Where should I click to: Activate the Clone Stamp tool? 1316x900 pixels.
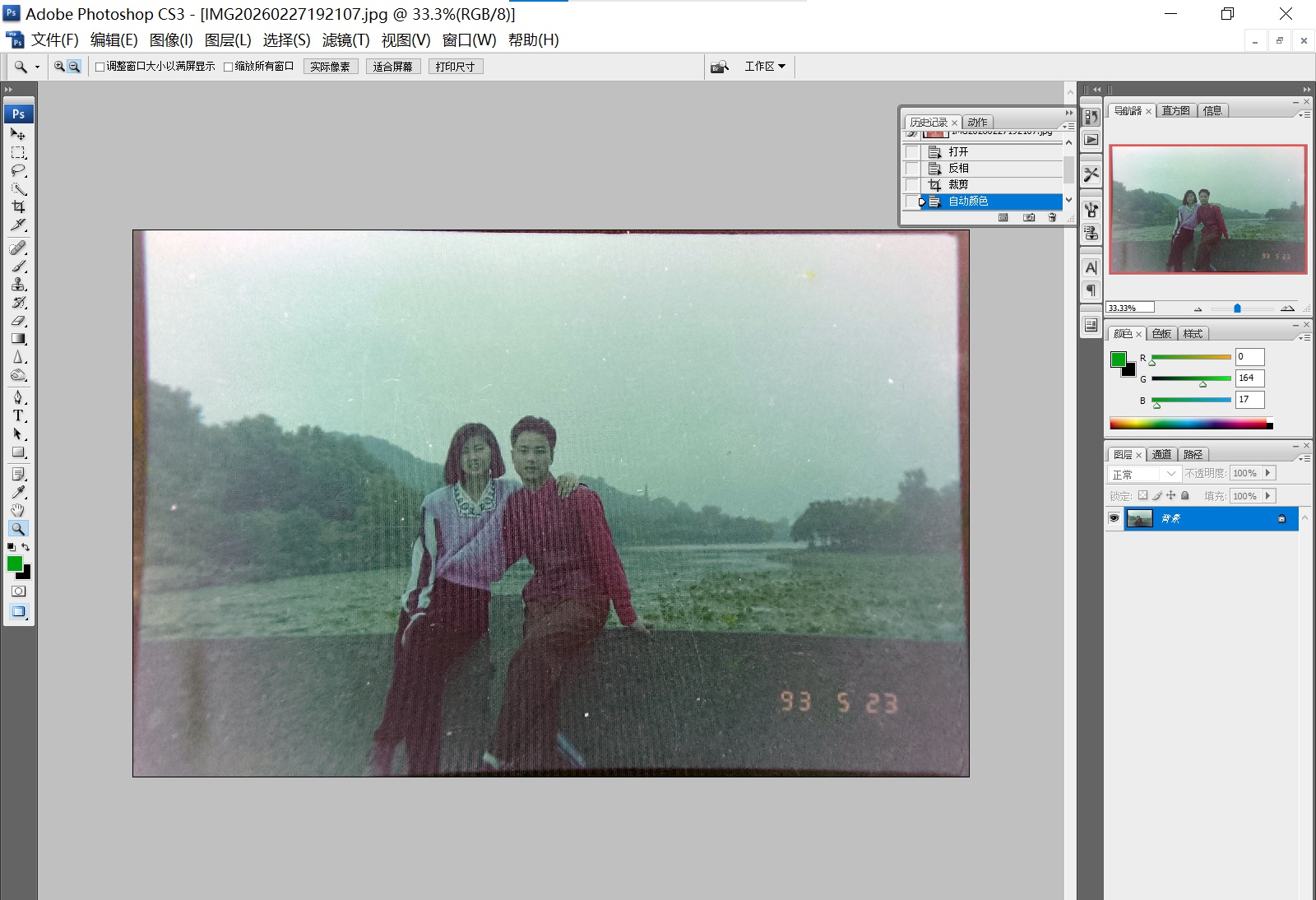(x=18, y=285)
